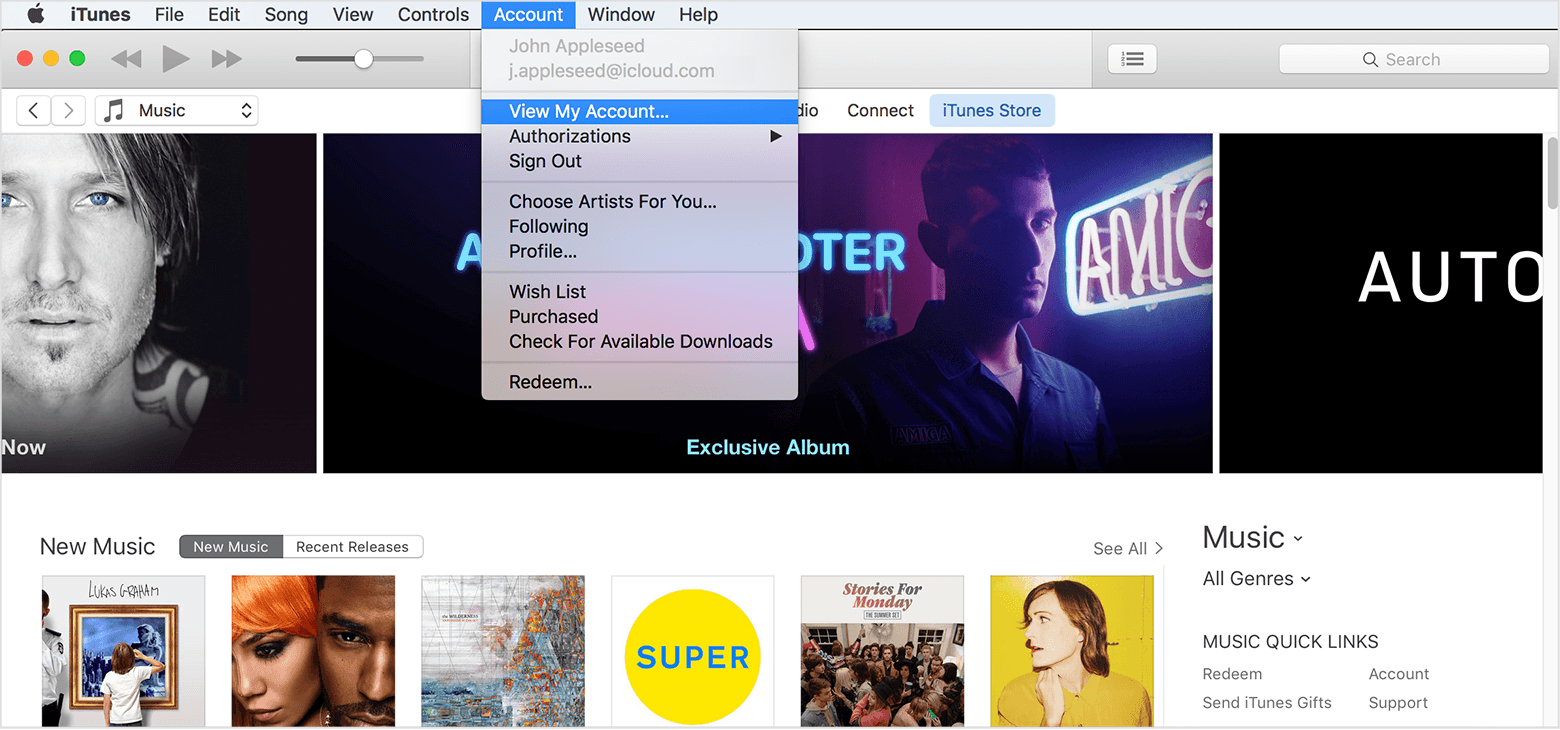Click the fast forward next track button

[227, 59]
